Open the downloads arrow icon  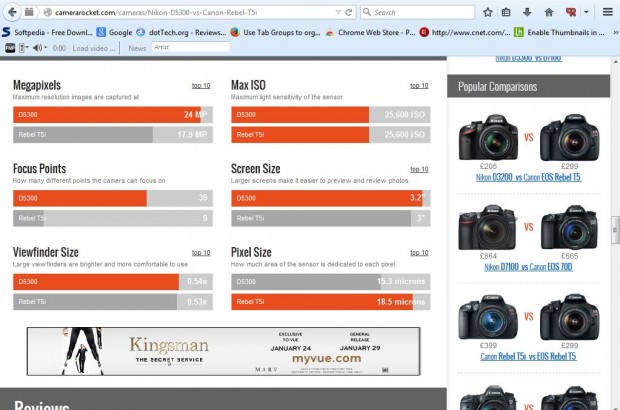click(x=527, y=12)
